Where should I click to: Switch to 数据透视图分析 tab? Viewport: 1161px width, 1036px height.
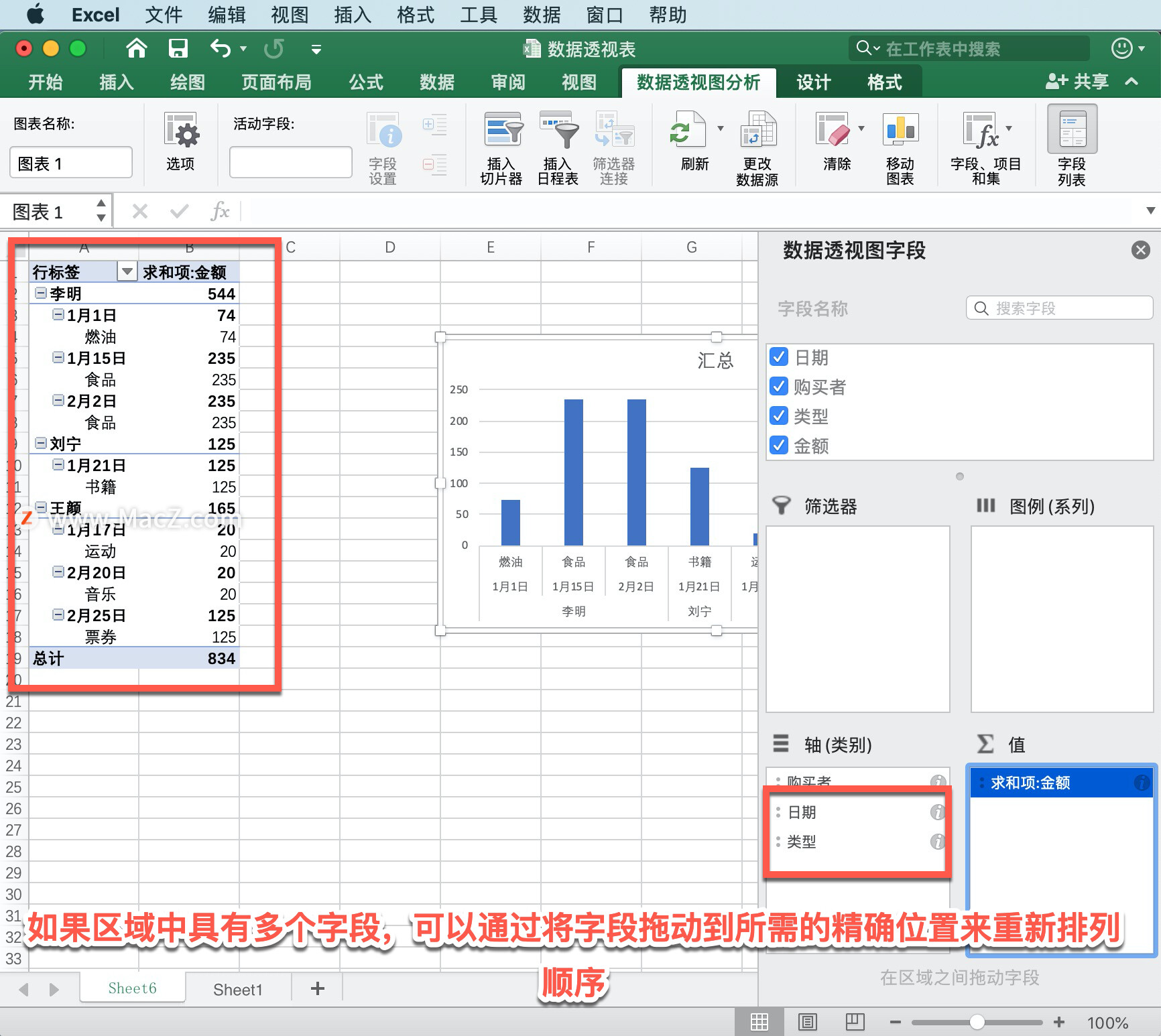698,82
